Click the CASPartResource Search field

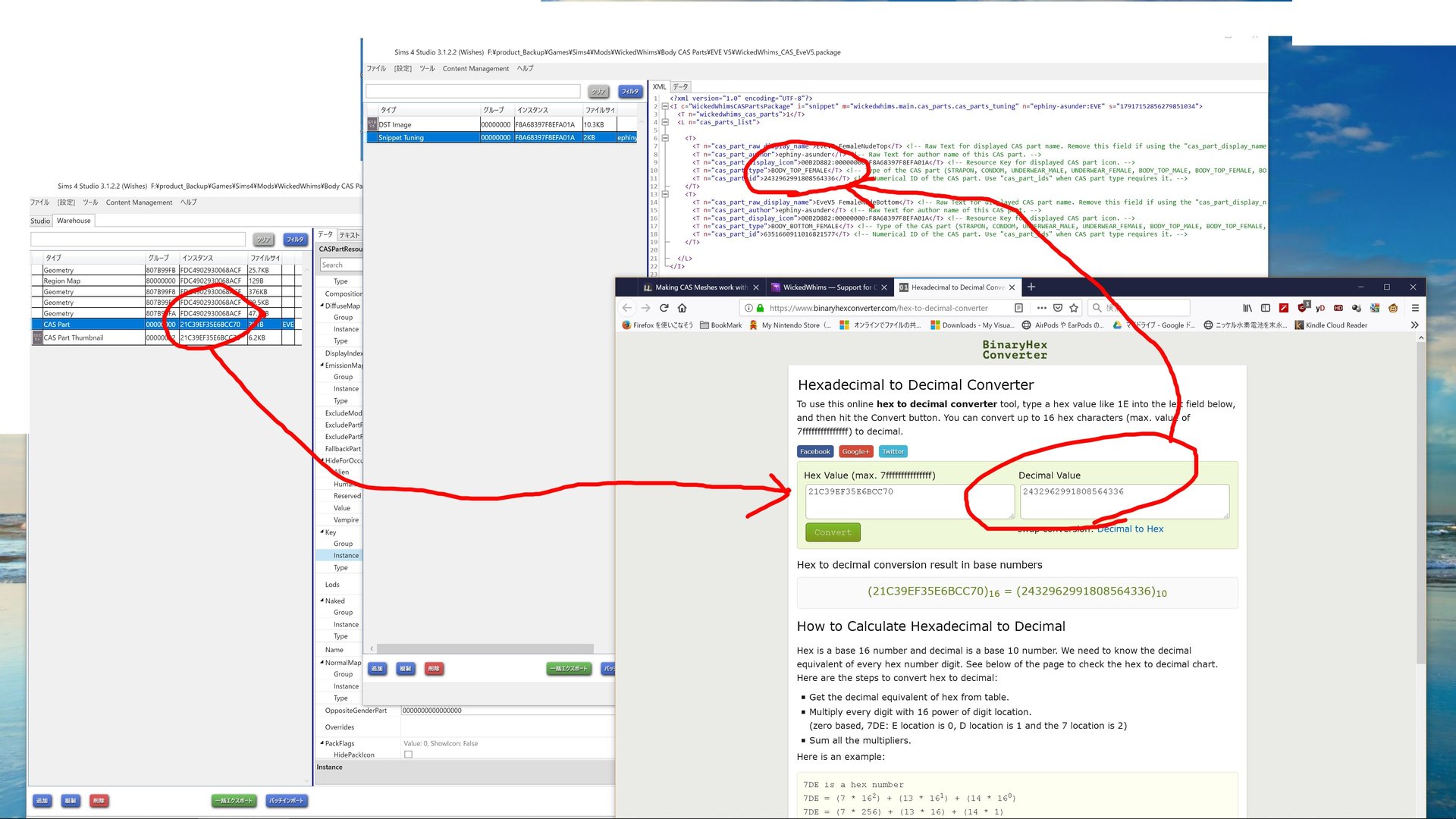(x=340, y=265)
